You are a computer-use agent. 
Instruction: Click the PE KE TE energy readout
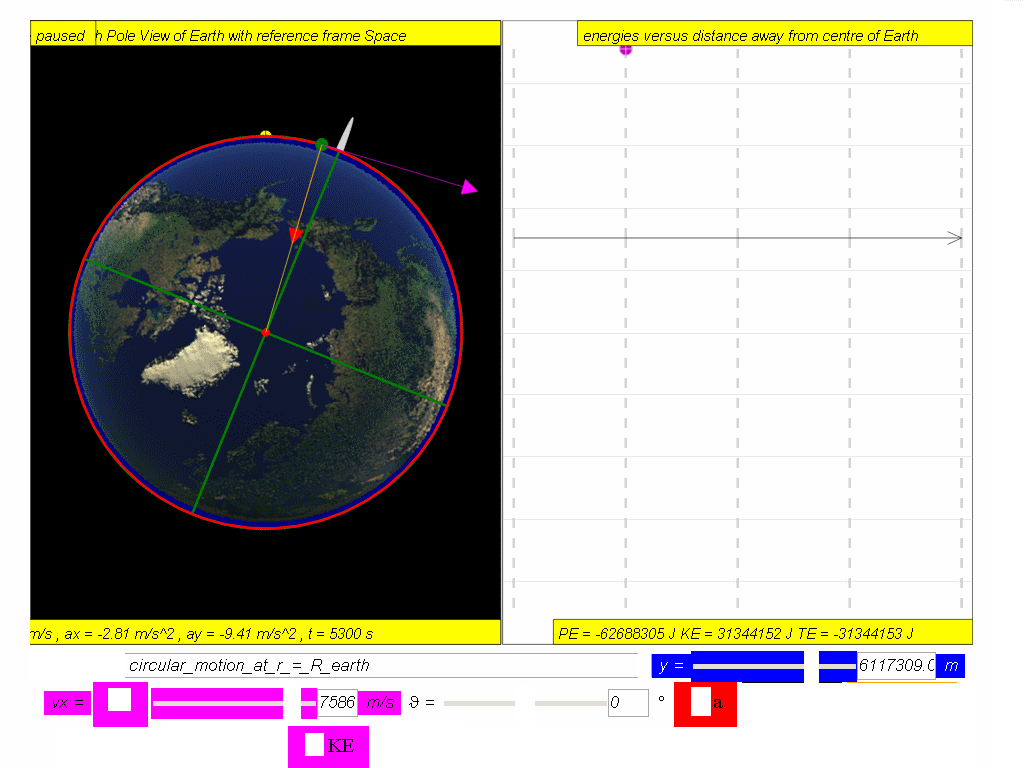(x=763, y=633)
